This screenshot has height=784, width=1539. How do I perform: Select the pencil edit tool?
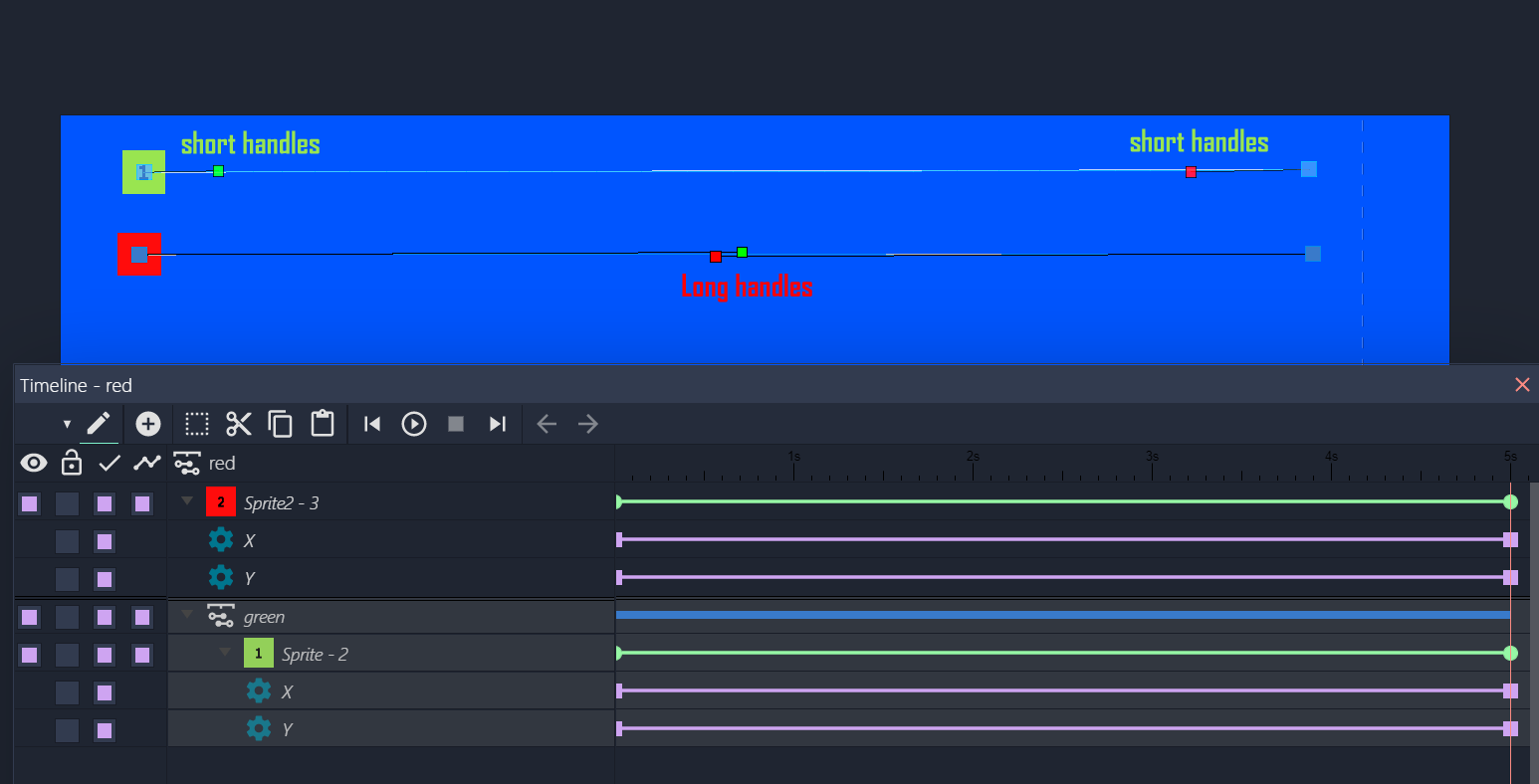(99, 424)
